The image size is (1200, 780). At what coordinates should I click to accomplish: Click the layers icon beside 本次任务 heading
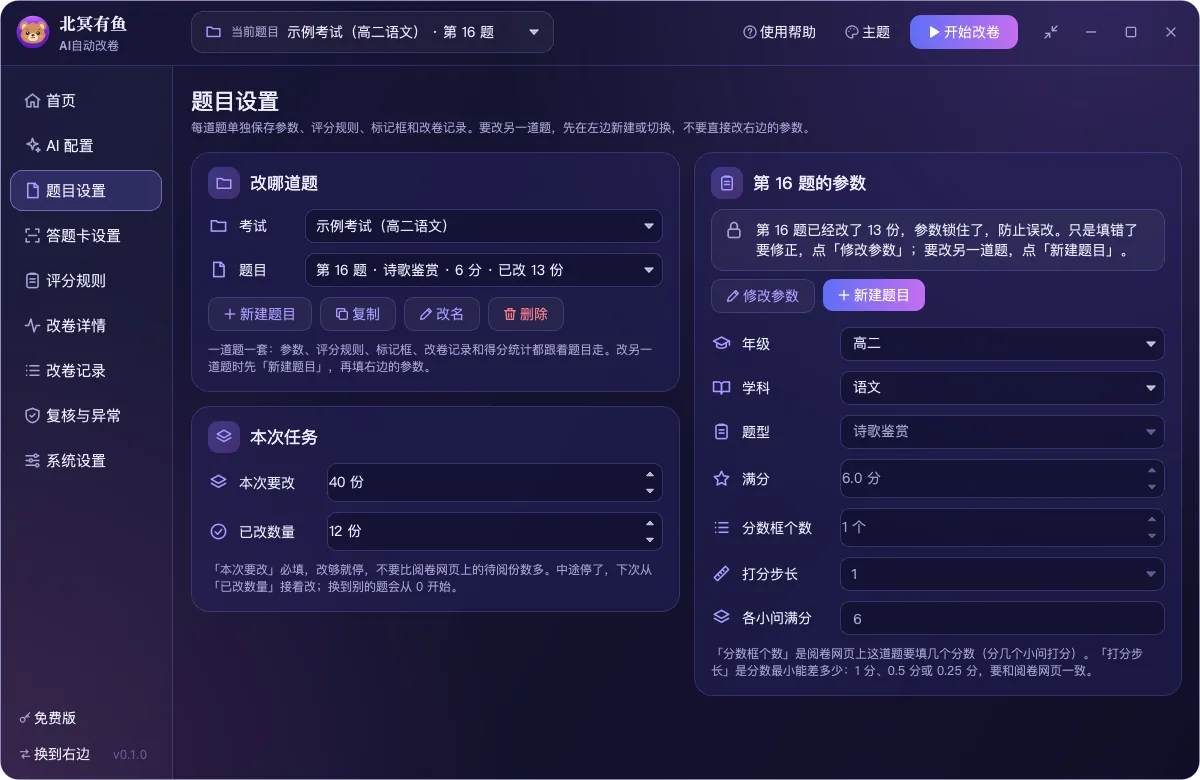[x=224, y=437]
